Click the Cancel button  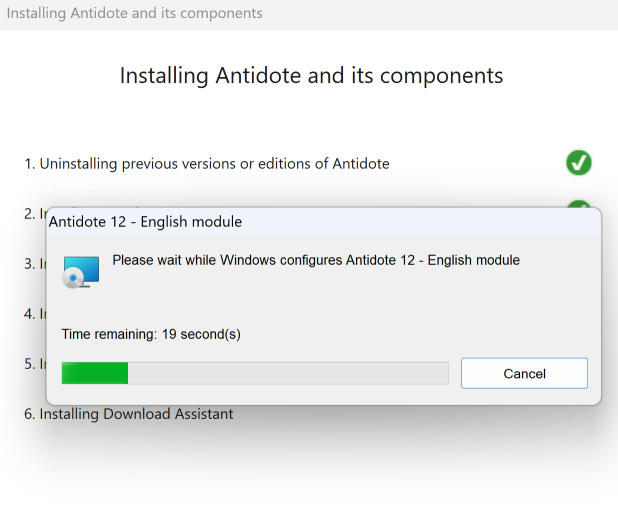524,373
